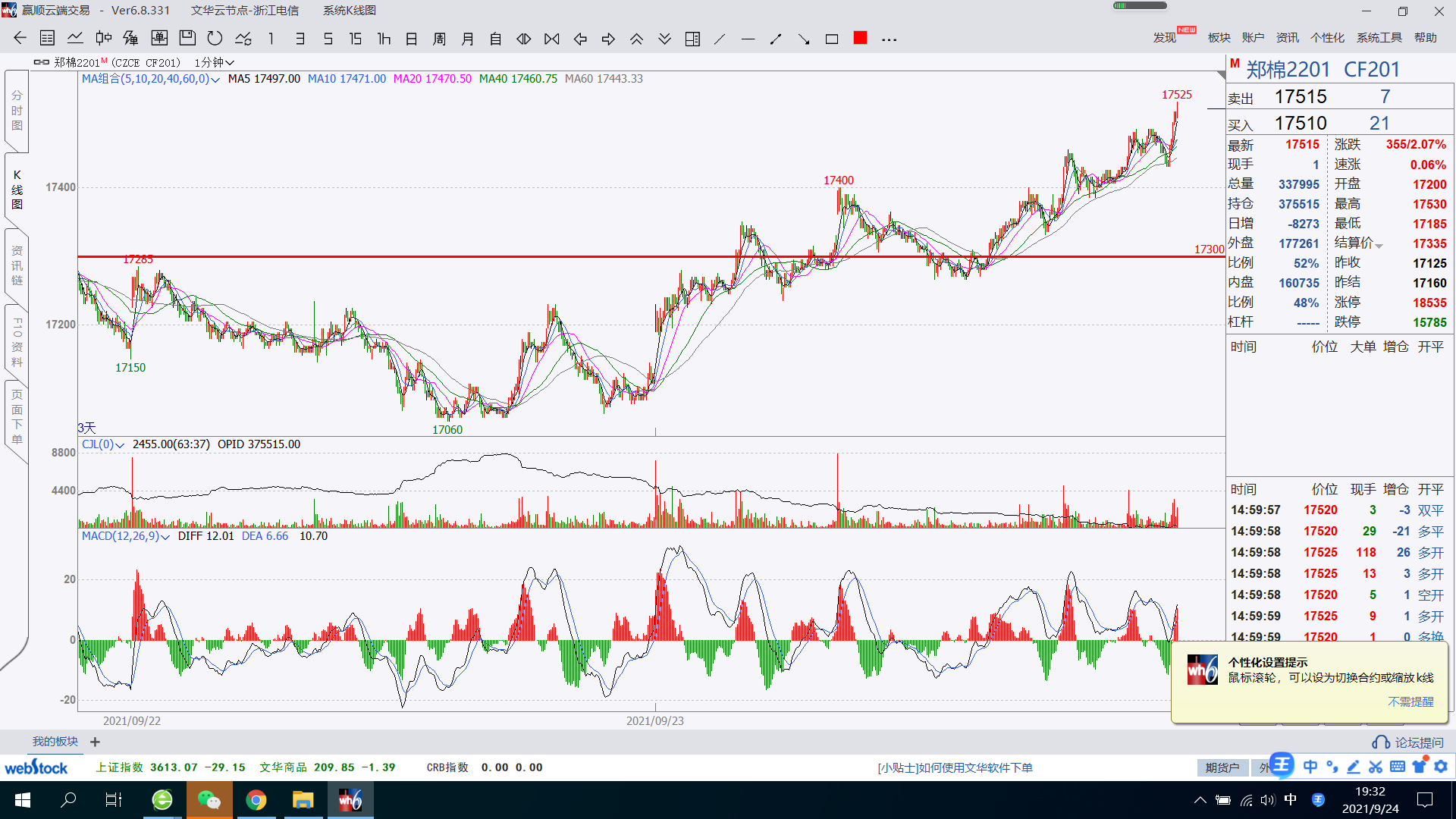Switch to the 分时图 side tab
Image resolution: width=1456 pixels, height=819 pixels.
[17, 111]
